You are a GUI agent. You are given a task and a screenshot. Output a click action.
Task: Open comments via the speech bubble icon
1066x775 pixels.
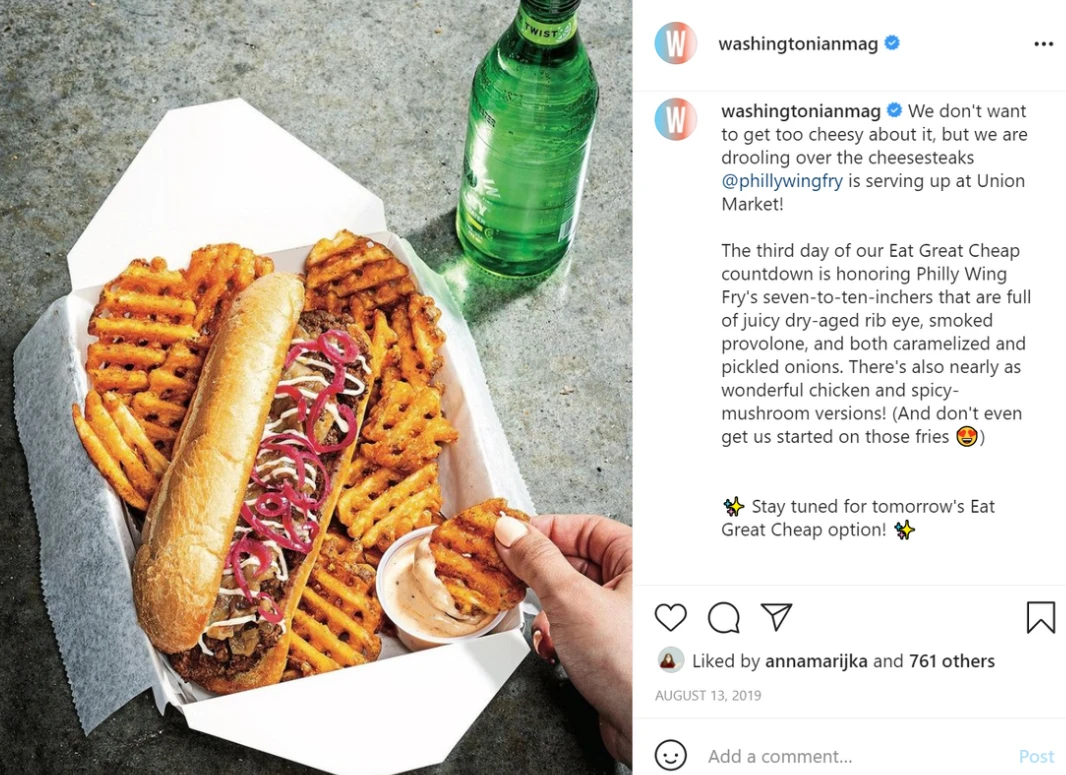pyautogui.click(x=723, y=617)
